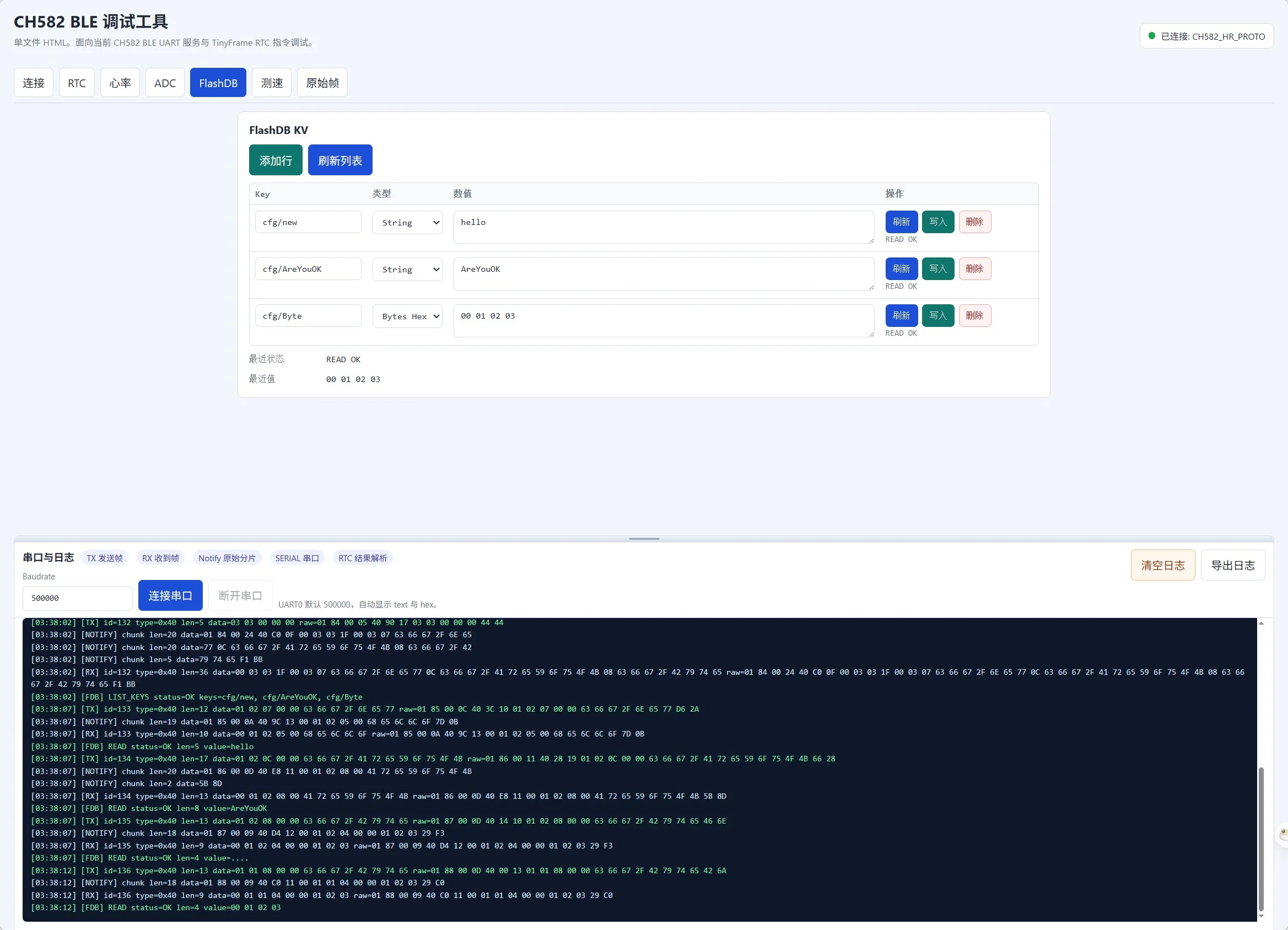The height and width of the screenshot is (930, 1288).
Task: Click the resize grip of AreYouOK textarea
Action: tap(872, 287)
